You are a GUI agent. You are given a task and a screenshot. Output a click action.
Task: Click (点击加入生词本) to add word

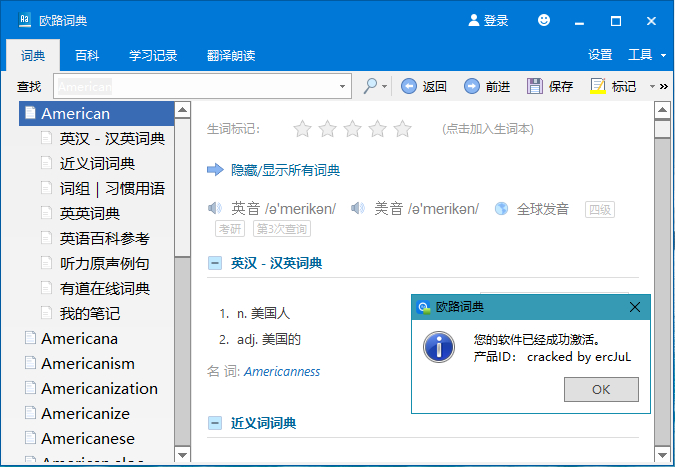point(488,129)
